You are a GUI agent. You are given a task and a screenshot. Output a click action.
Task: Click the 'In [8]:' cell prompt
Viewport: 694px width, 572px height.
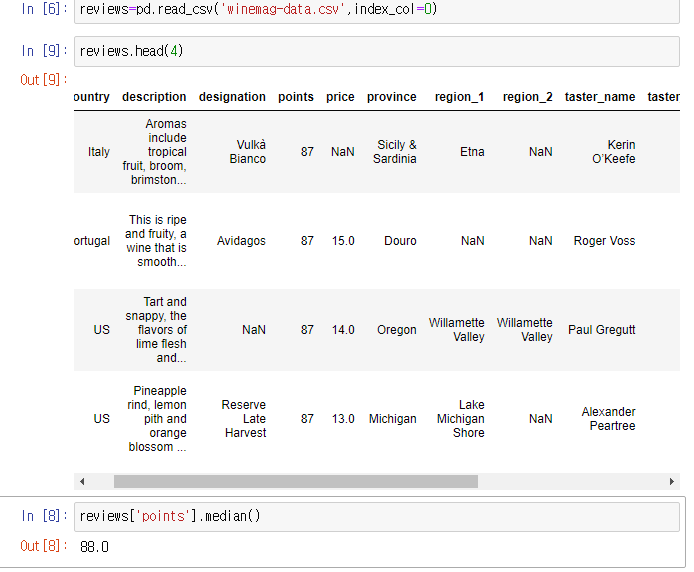click(44, 517)
